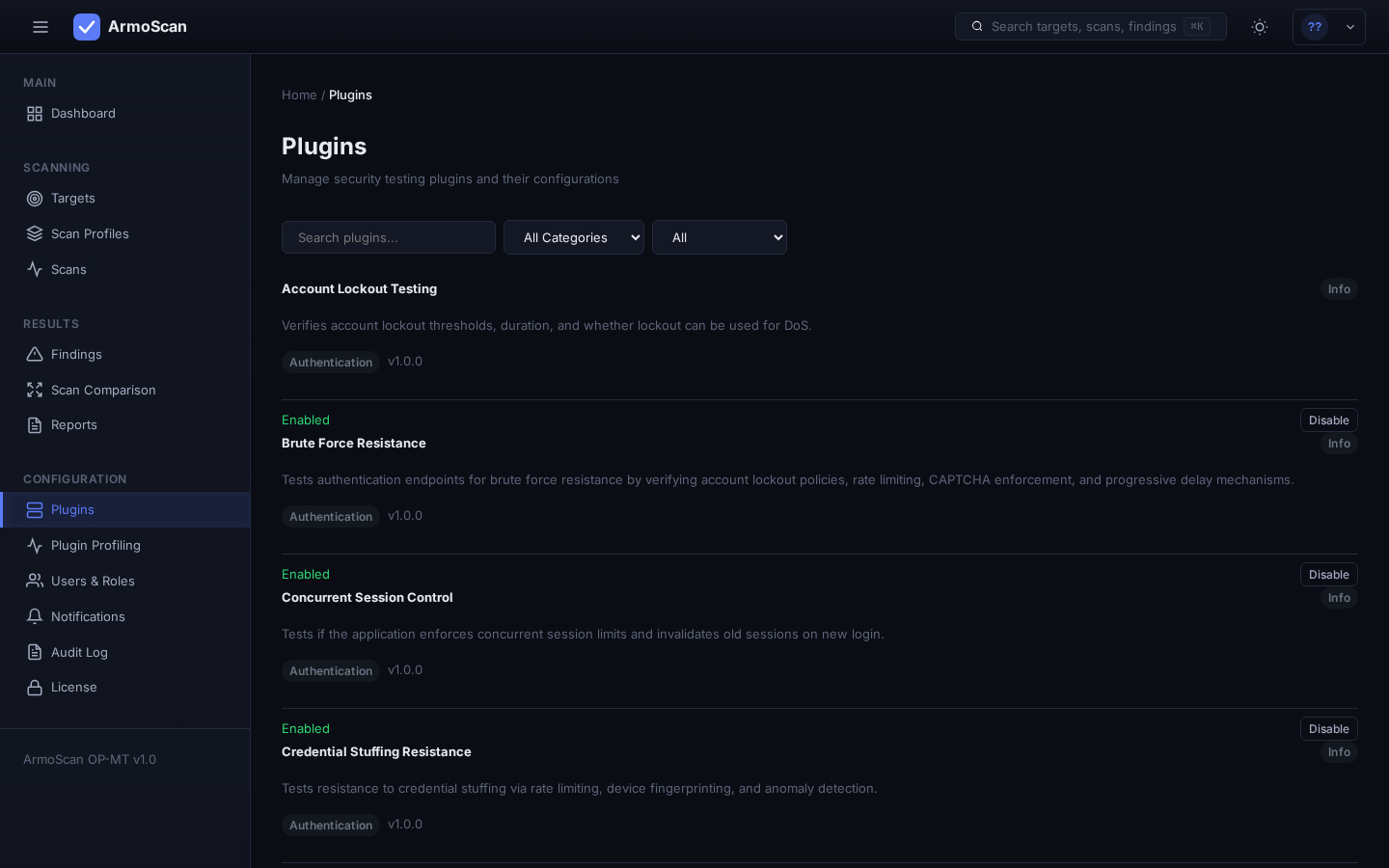1389x868 pixels.
Task: Click the Plugin Profiling pulse icon
Action: pos(35,546)
